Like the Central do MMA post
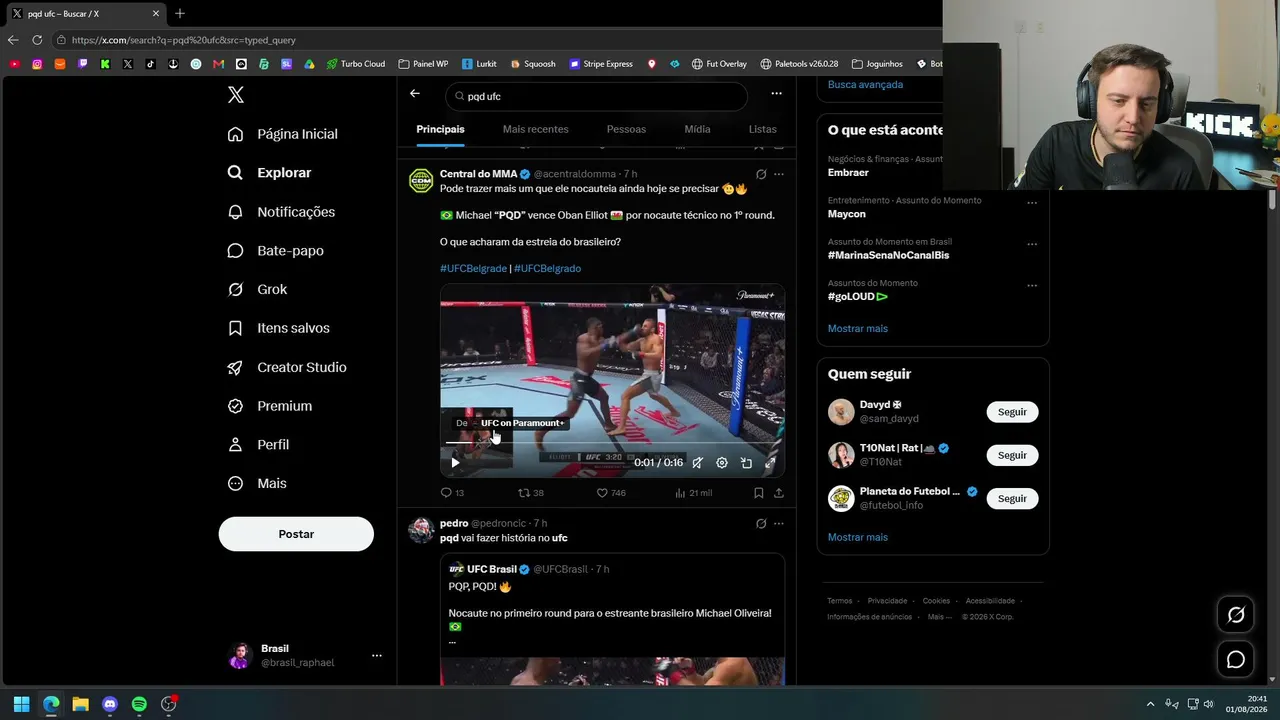1280x720 pixels. pos(610,493)
